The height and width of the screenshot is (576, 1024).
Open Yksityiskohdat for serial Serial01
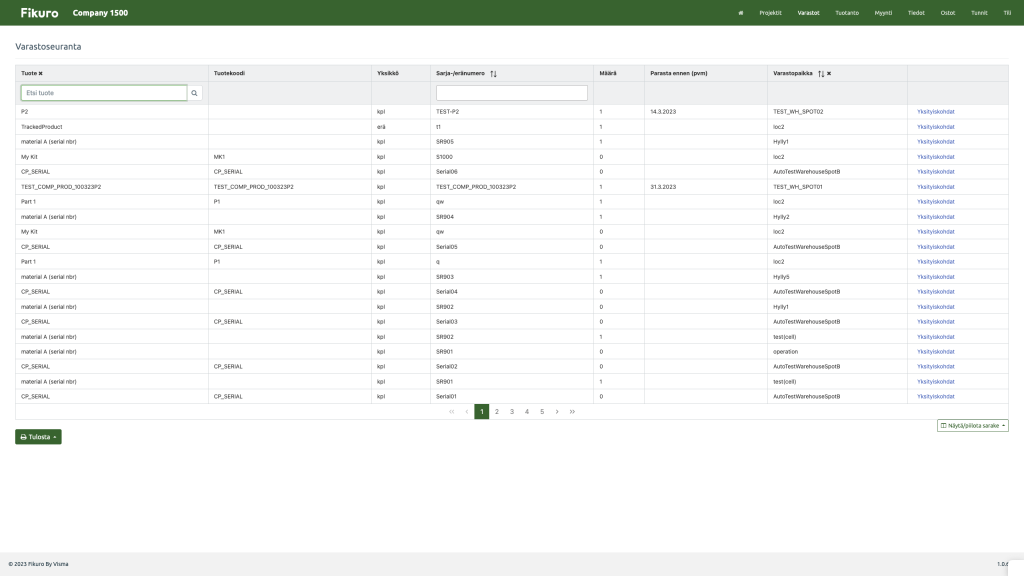[x=936, y=396]
